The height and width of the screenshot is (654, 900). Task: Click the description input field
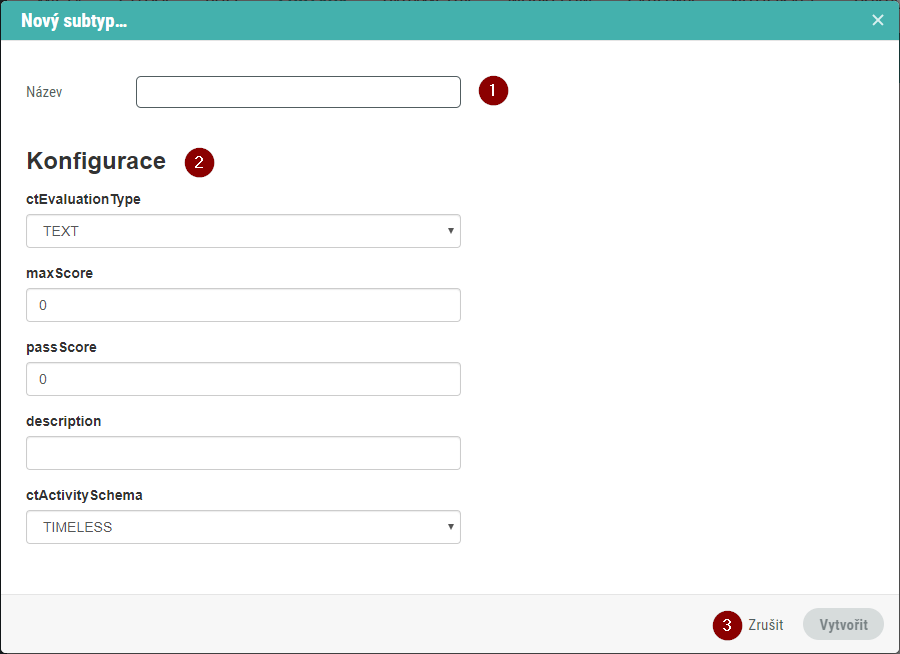point(243,453)
